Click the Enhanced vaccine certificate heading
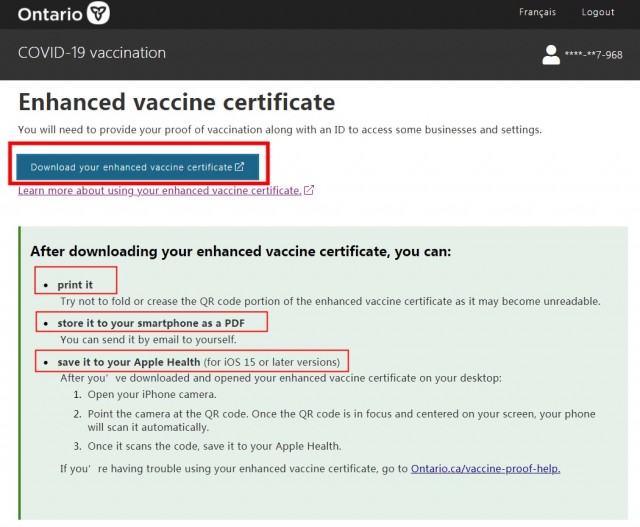The width and height of the screenshot is (640, 527). point(177,102)
